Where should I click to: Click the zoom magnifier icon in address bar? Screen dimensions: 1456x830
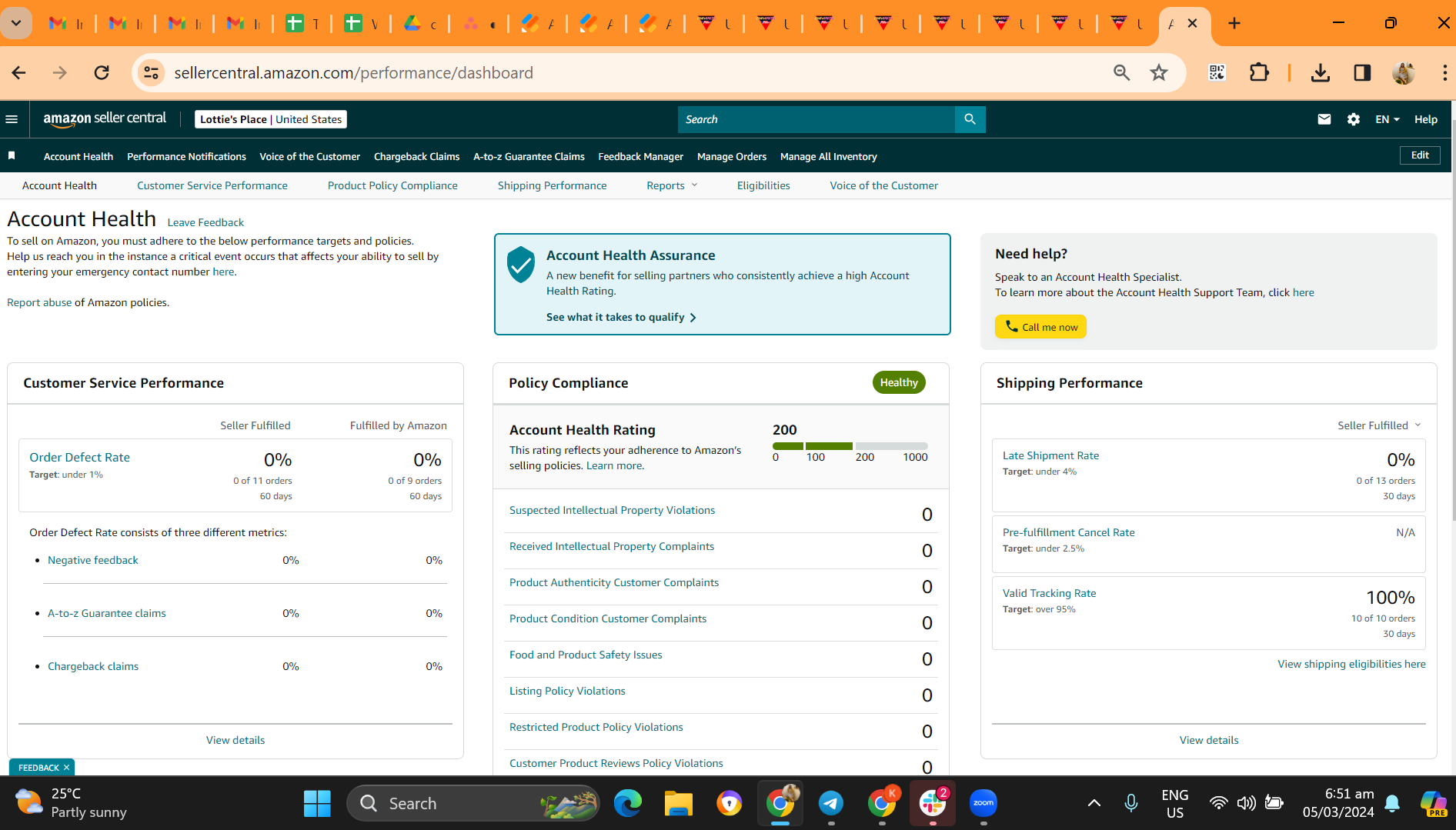coord(1122,72)
